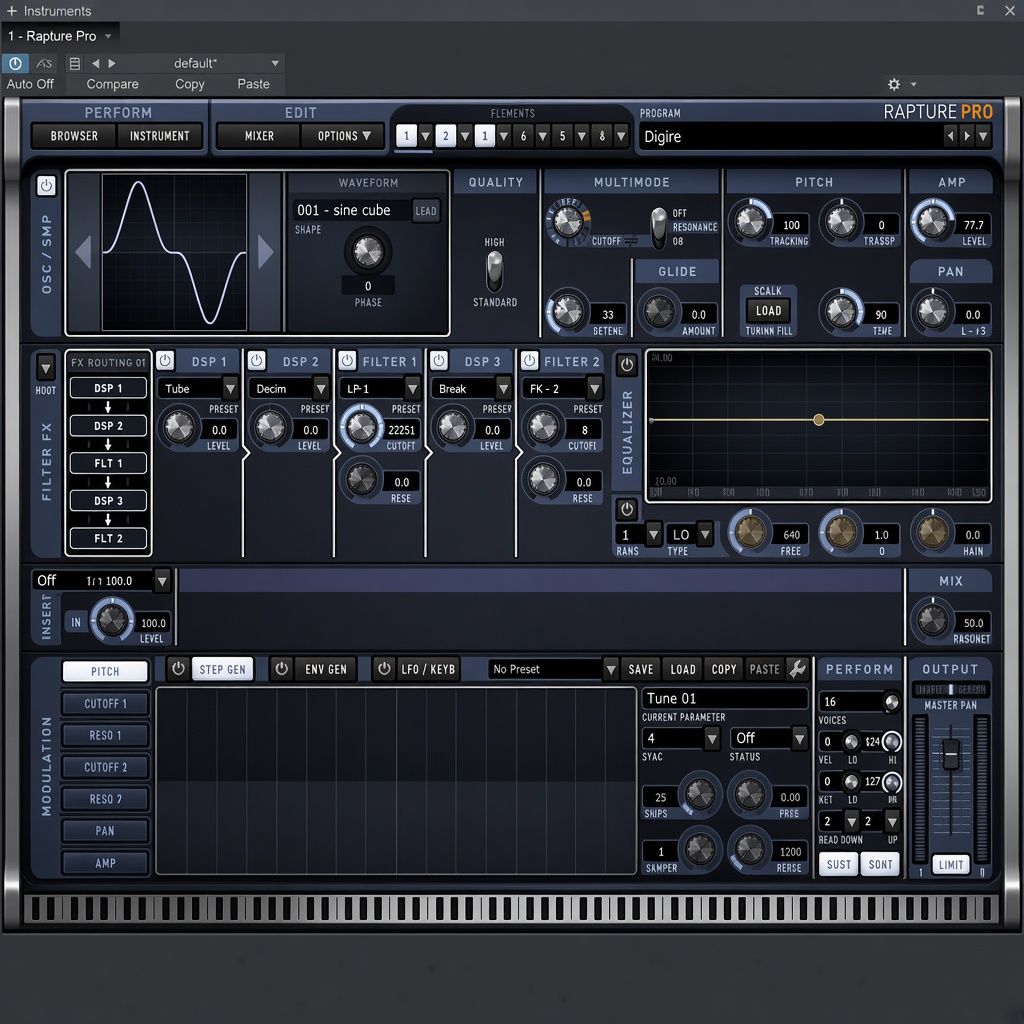Viewport: 1024px width, 1024px height.
Task: Click the Filter 1 CUTOFF knob
Action: (362, 427)
